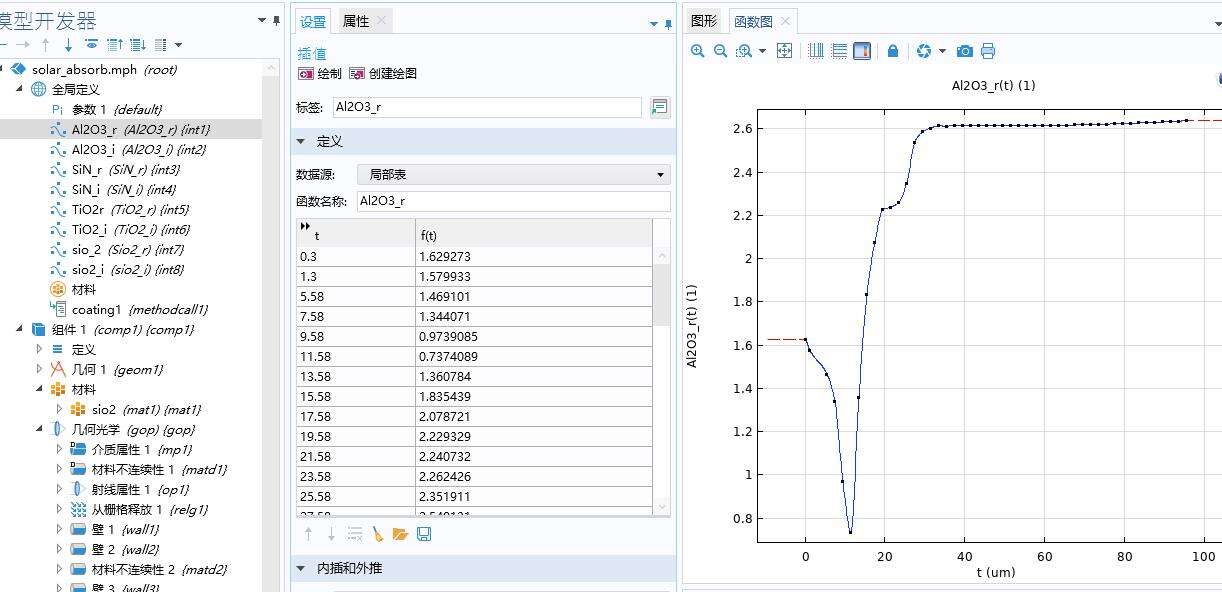
Task: Click the zoom in icon above the plot
Action: (x=698, y=50)
